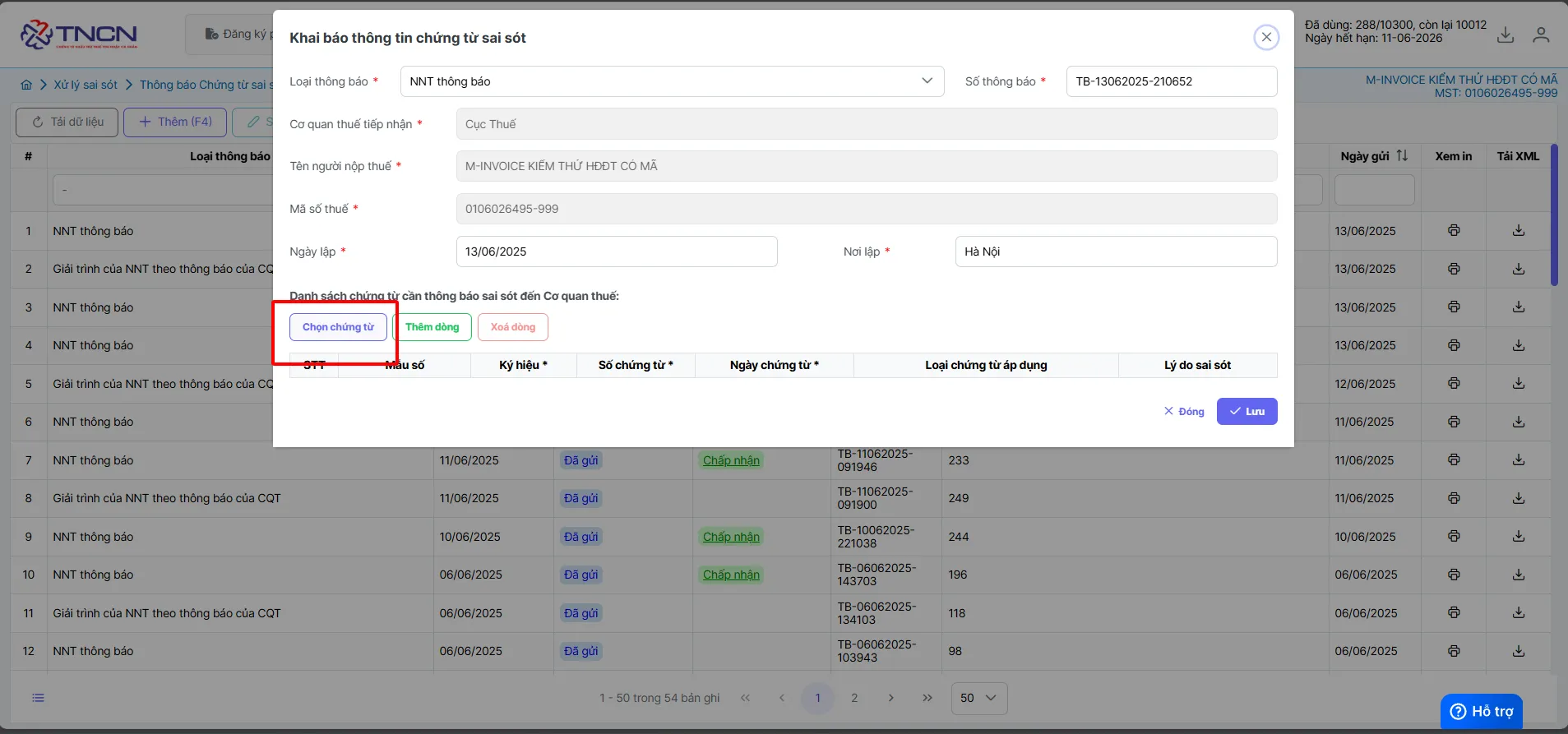Click Xoá dòng button
The image size is (1568, 734).
513,327
